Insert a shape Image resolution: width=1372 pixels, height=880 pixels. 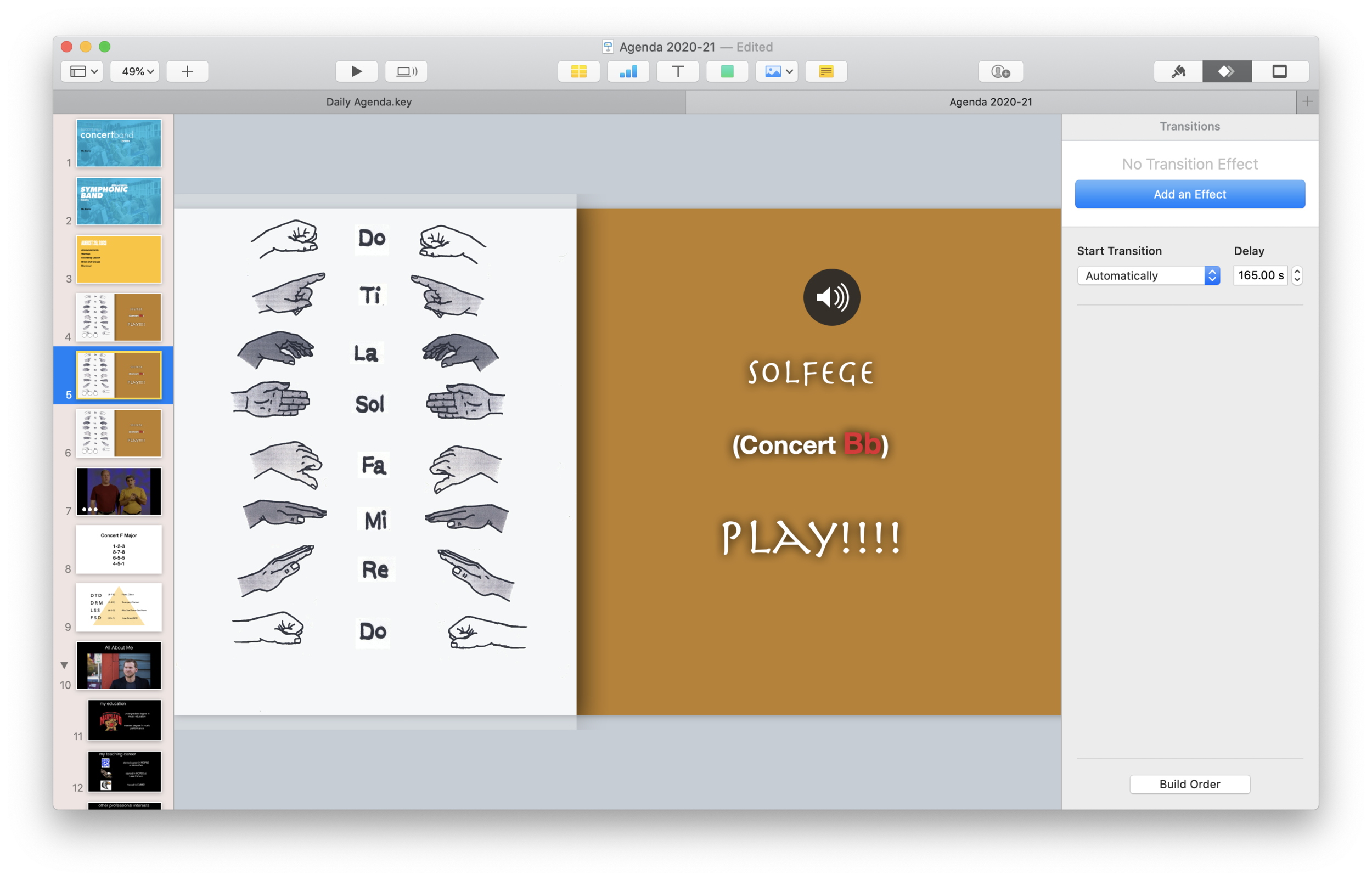(x=727, y=71)
